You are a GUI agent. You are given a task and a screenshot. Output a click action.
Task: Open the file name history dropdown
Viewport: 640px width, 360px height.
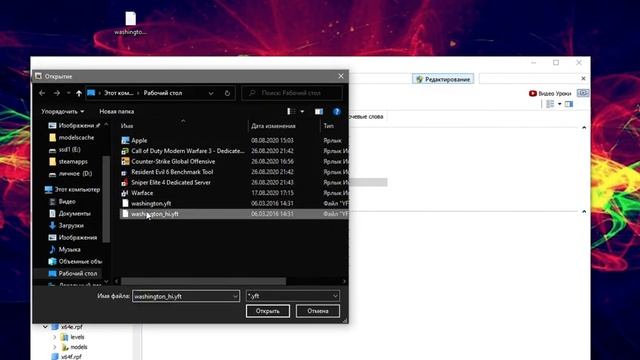click(236, 296)
